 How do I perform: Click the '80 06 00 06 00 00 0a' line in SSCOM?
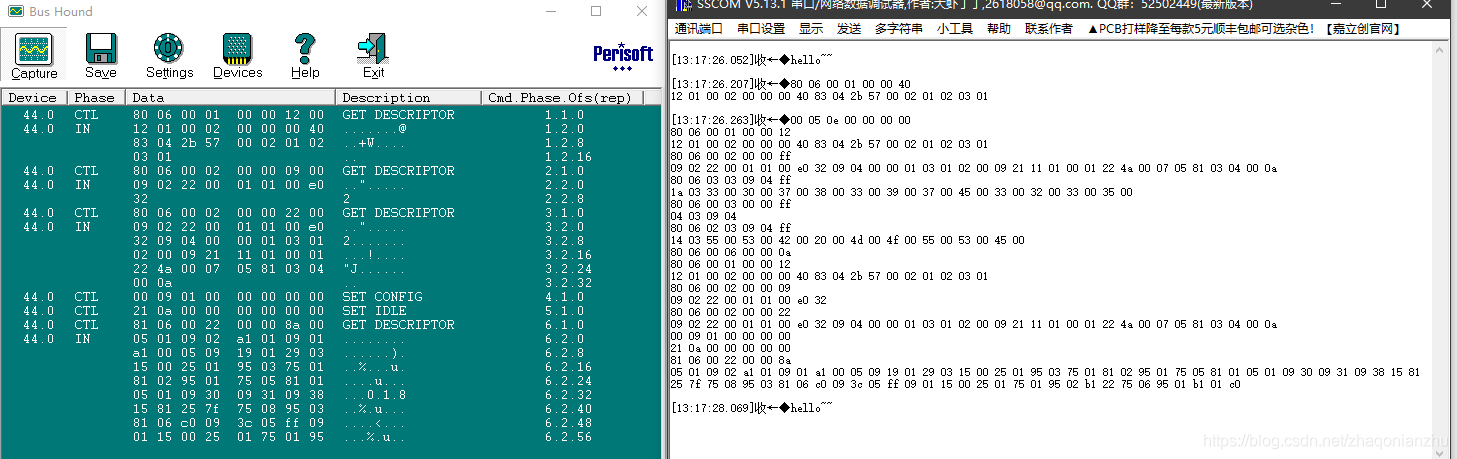731,252
